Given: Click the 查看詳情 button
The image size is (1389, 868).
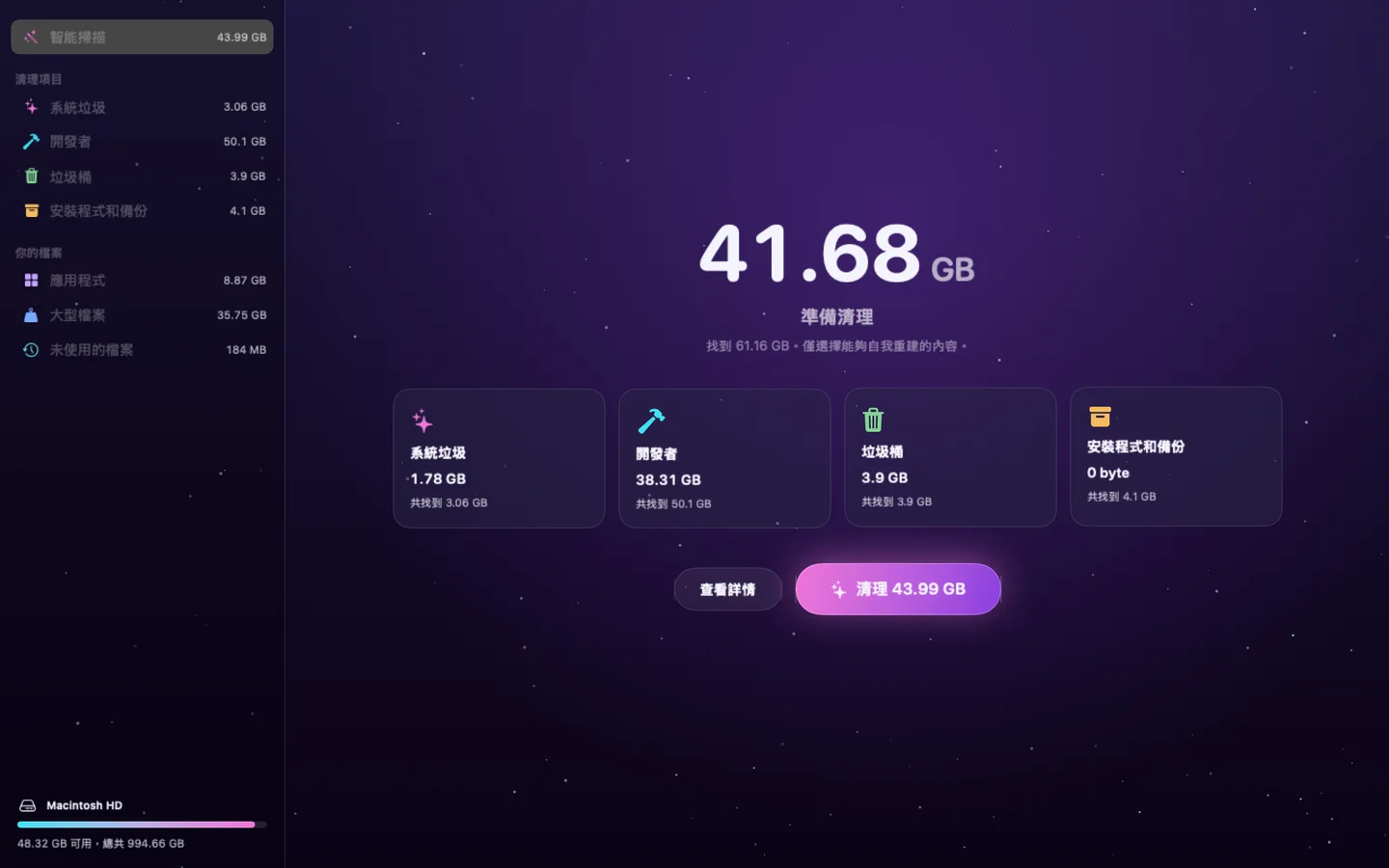Looking at the screenshot, I should (727, 589).
